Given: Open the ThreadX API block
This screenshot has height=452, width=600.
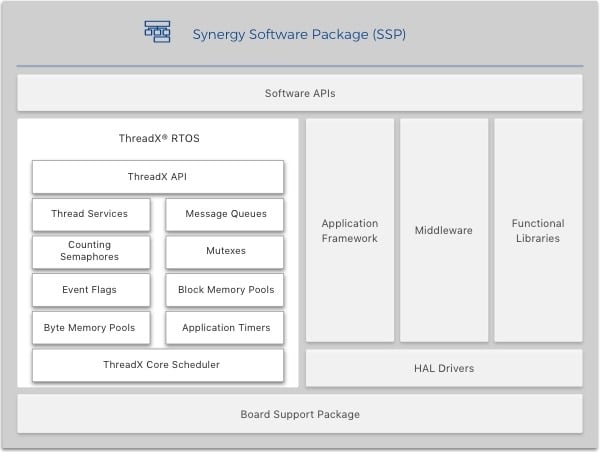Looking at the screenshot, I should 158,177.
